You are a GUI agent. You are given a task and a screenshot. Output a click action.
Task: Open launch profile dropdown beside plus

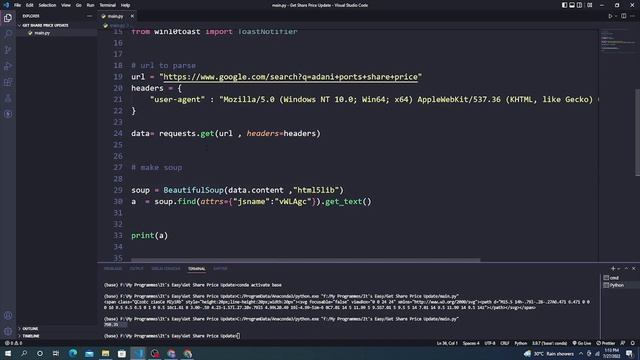[619, 269]
